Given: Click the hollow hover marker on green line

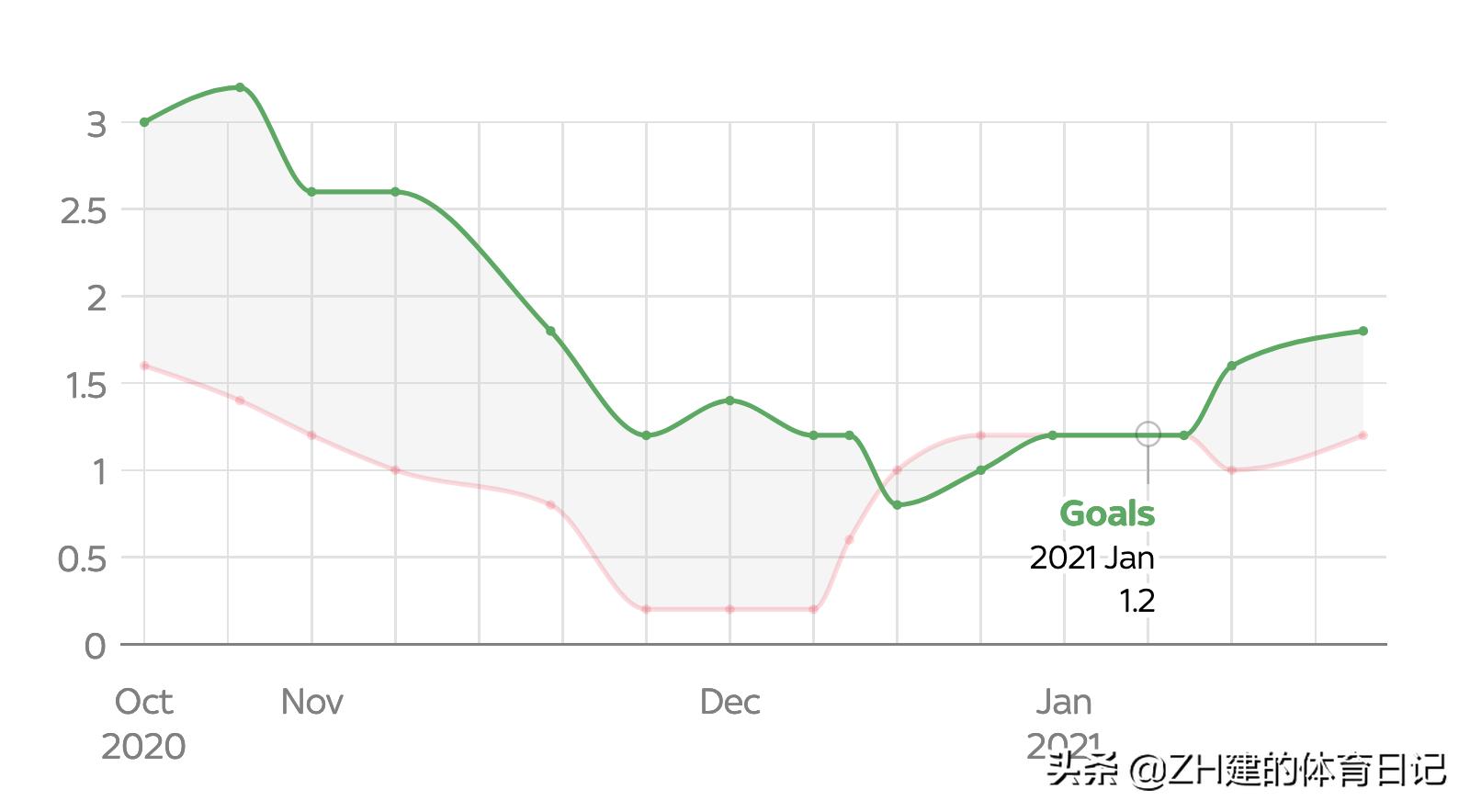Looking at the screenshot, I should [1148, 434].
